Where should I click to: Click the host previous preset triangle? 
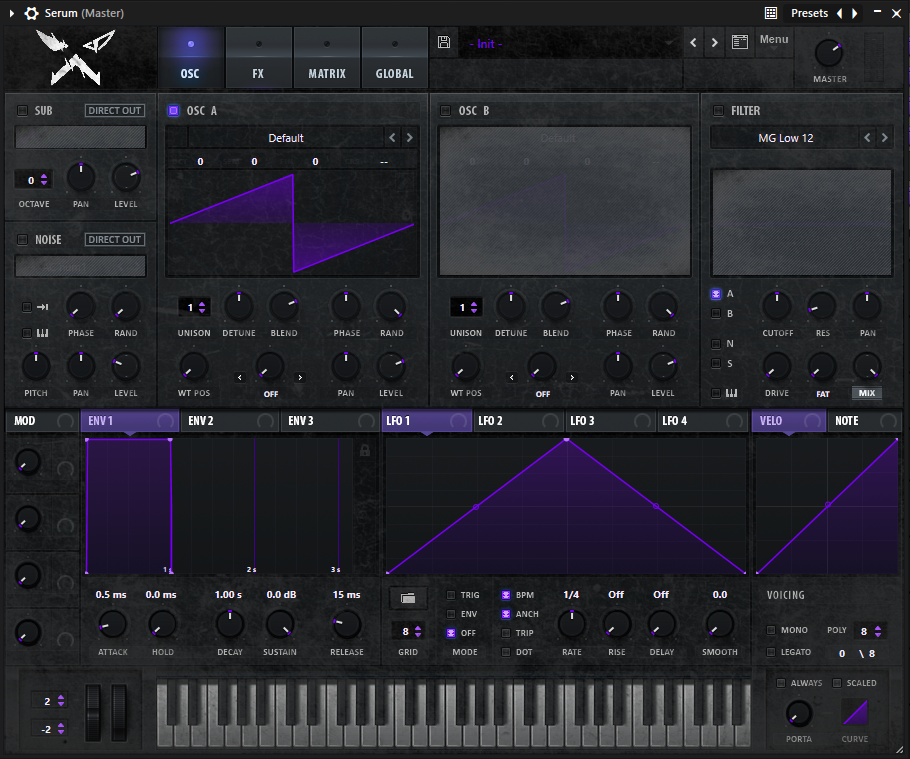point(839,13)
